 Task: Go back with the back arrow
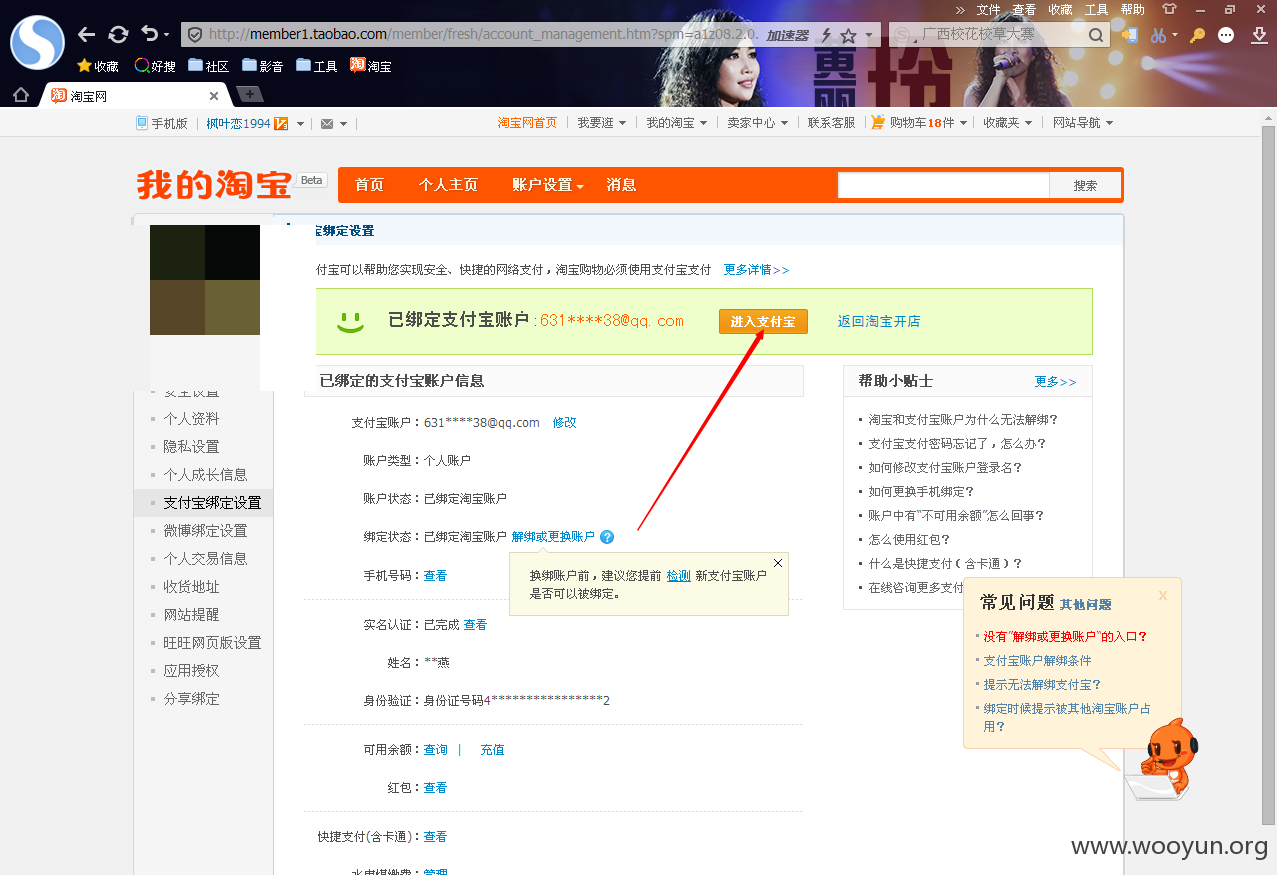(87, 34)
